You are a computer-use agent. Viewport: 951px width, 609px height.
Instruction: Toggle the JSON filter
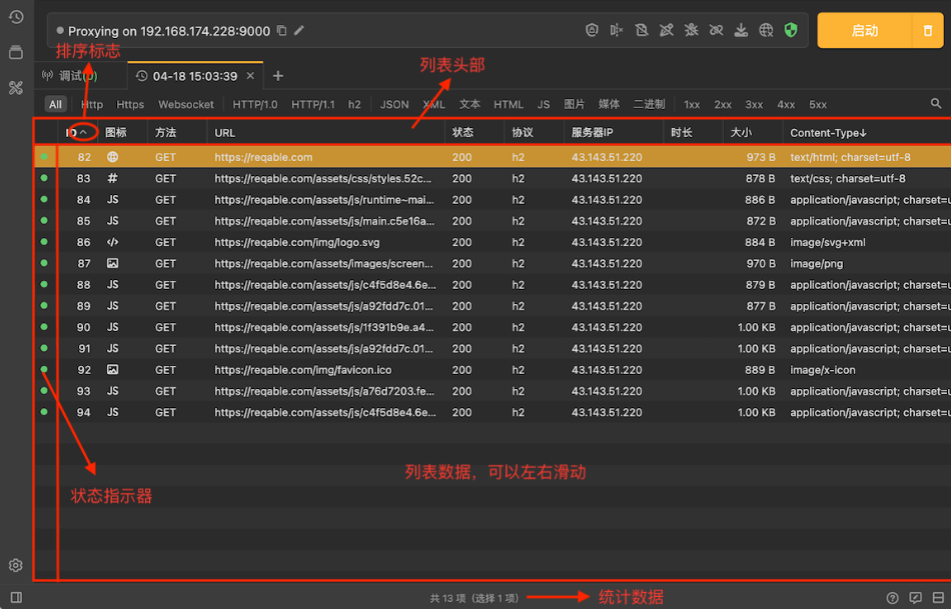(394, 104)
